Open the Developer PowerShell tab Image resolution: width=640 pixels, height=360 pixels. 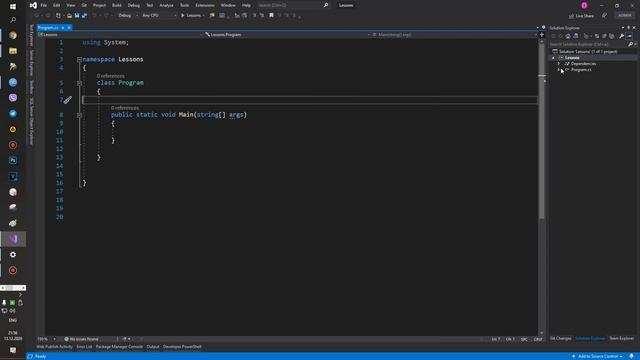tap(182, 347)
